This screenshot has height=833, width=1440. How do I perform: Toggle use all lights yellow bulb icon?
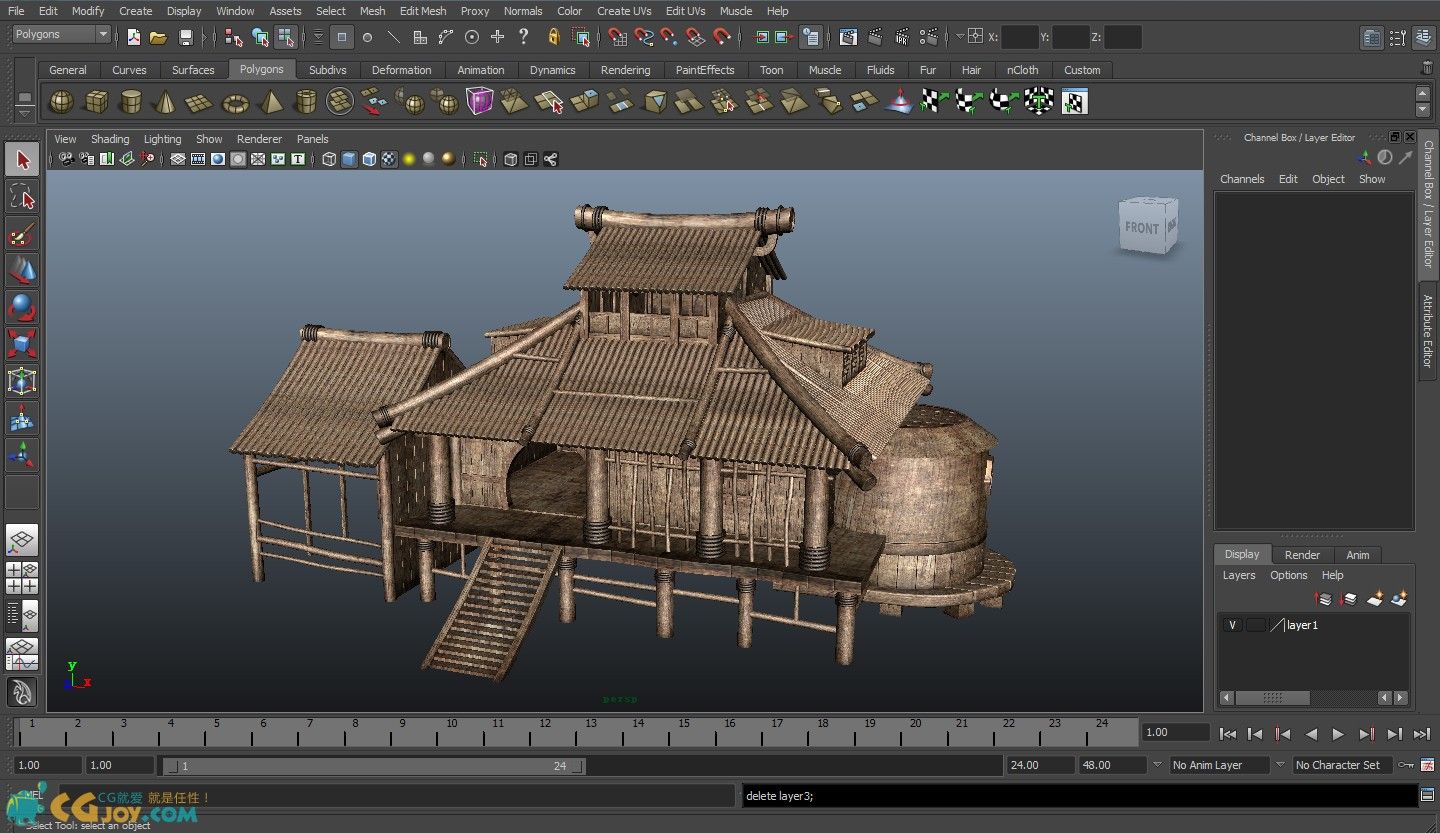(x=409, y=159)
